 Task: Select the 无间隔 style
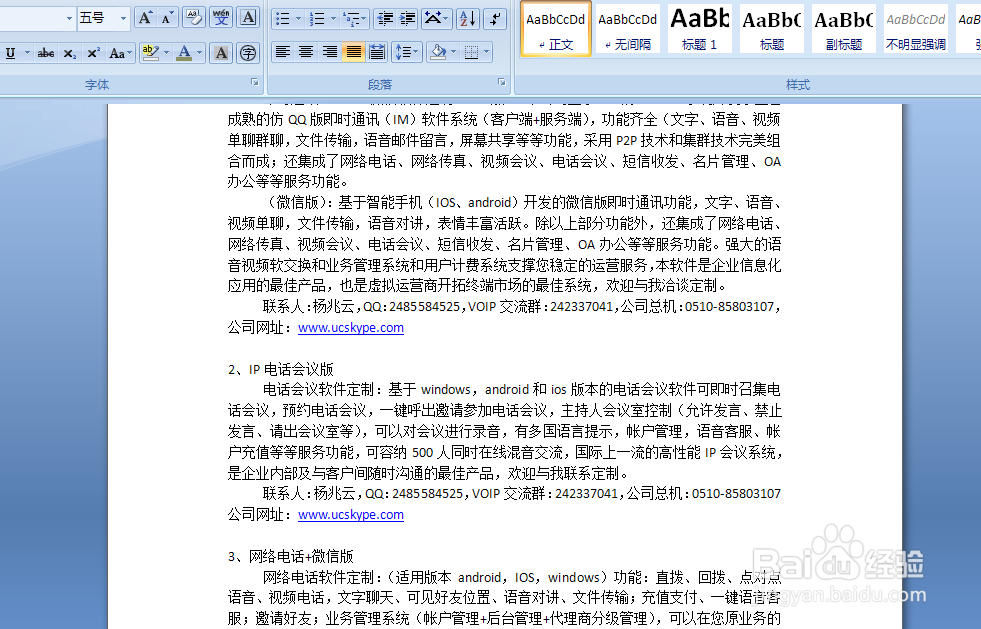(628, 29)
